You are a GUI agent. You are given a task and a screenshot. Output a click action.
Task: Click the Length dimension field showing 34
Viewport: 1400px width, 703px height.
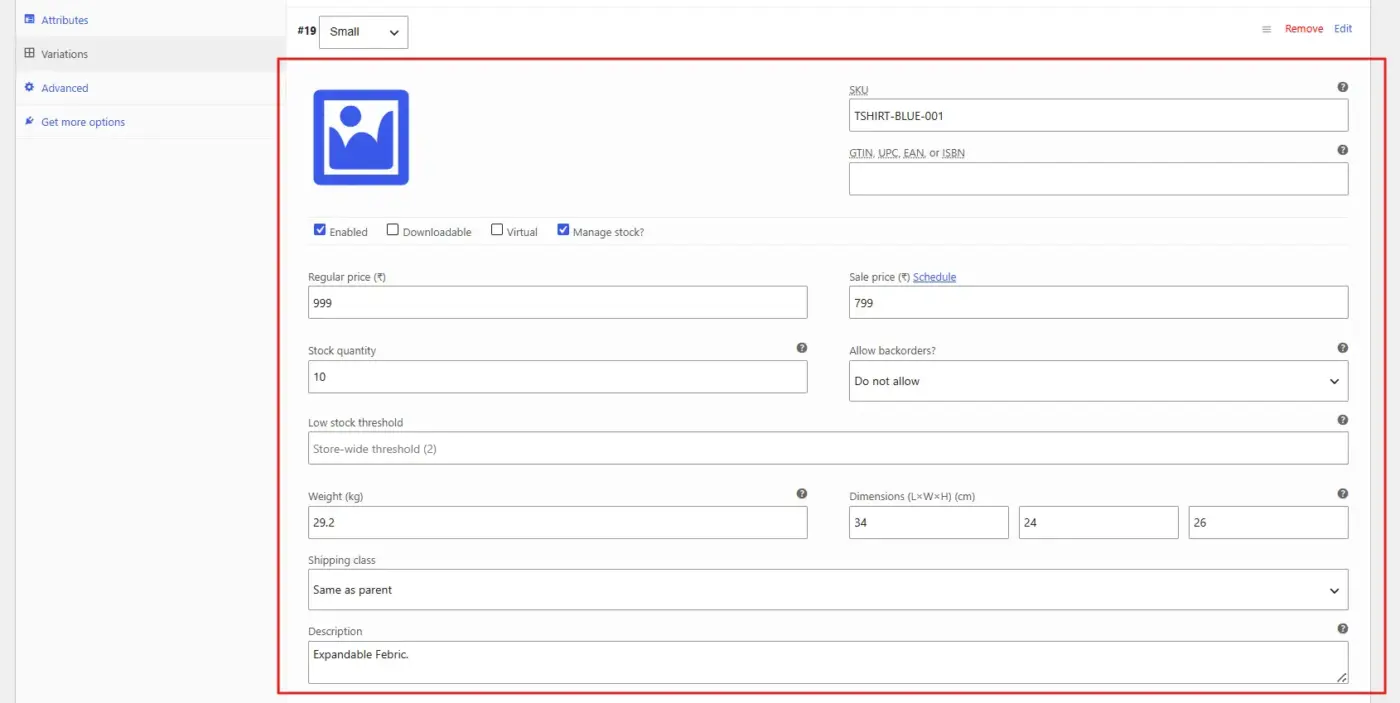928,522
